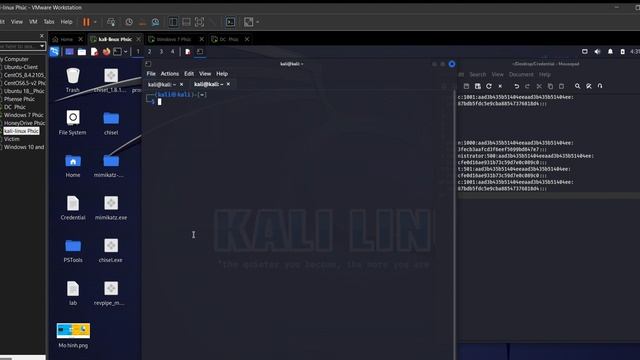Open the terminal Edit menu

point(189,74)
